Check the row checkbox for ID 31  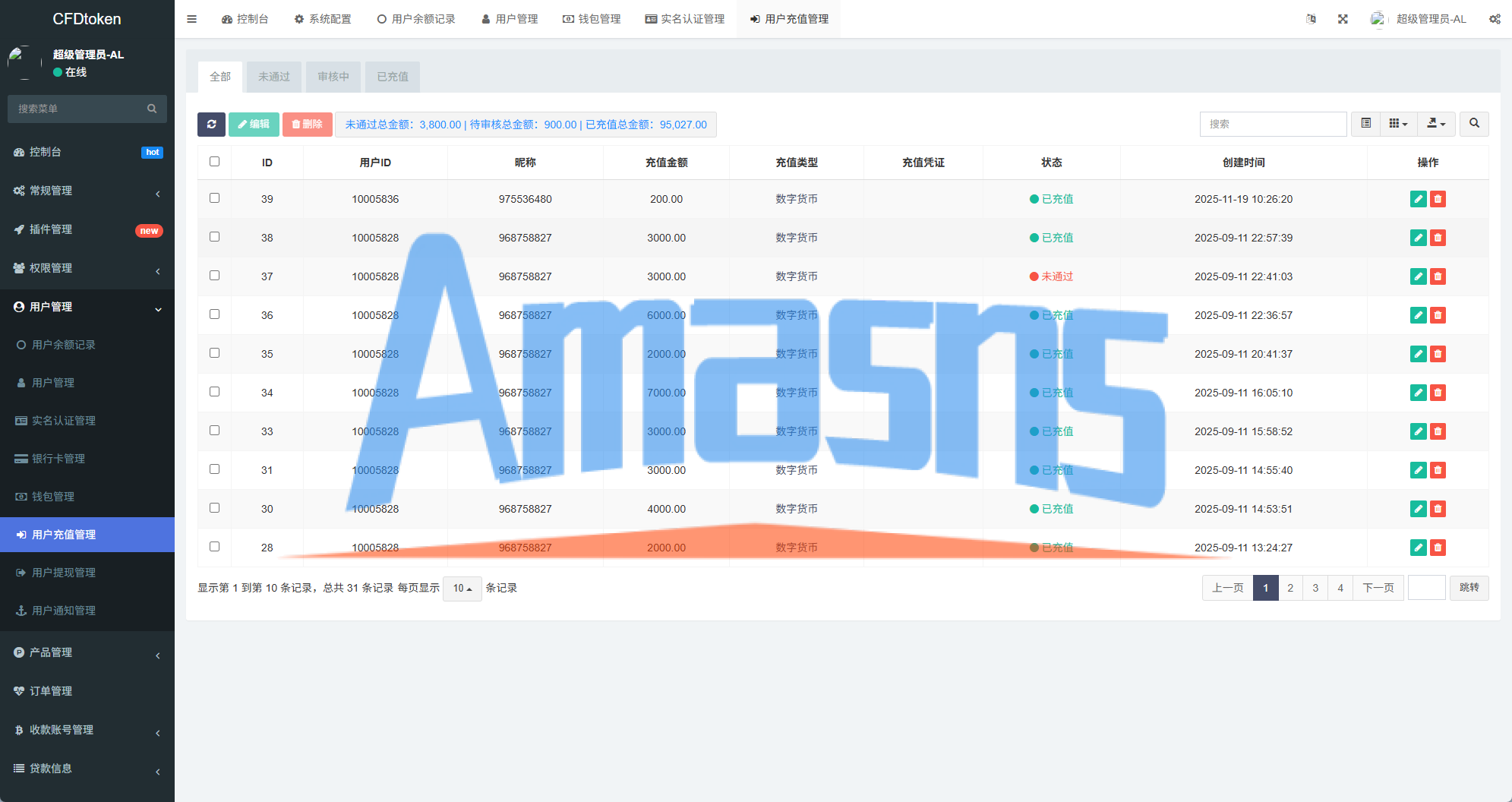click(214, 469)
